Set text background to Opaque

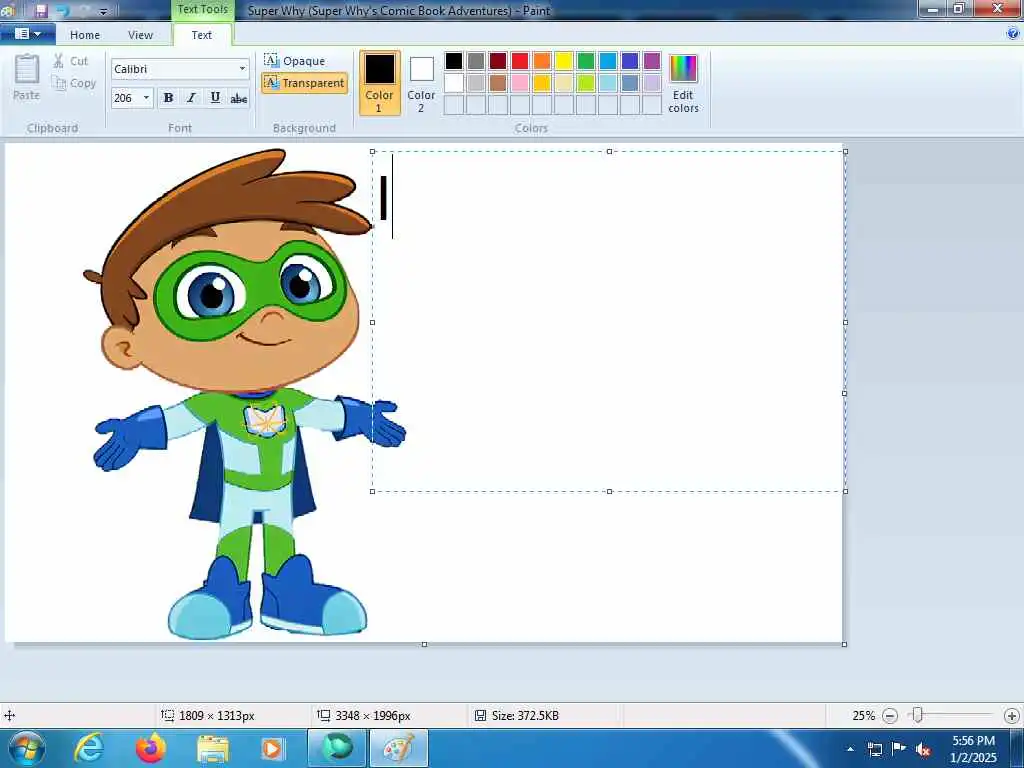click(x=295, y=61)
